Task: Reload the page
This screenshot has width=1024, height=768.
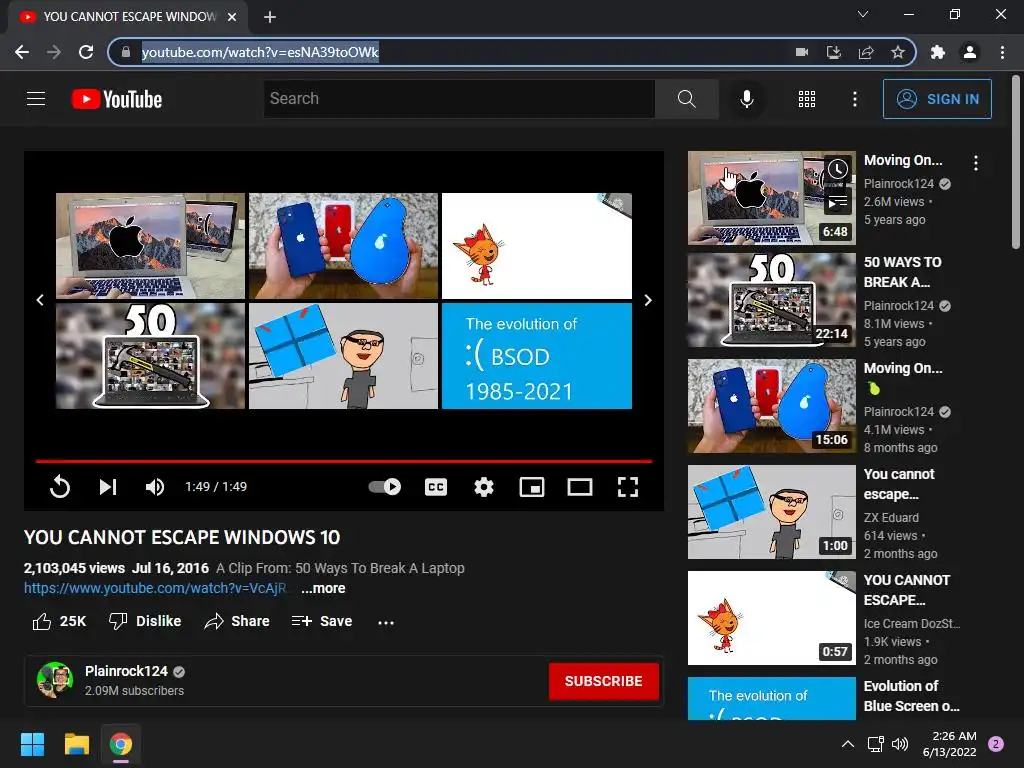Action: (x=86, y=52)
